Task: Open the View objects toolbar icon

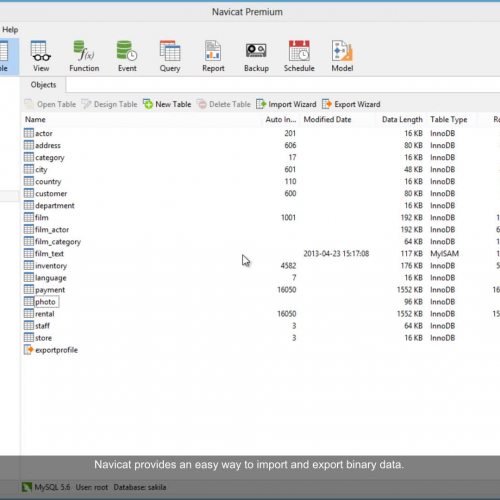Action: (x=41, y=56)
